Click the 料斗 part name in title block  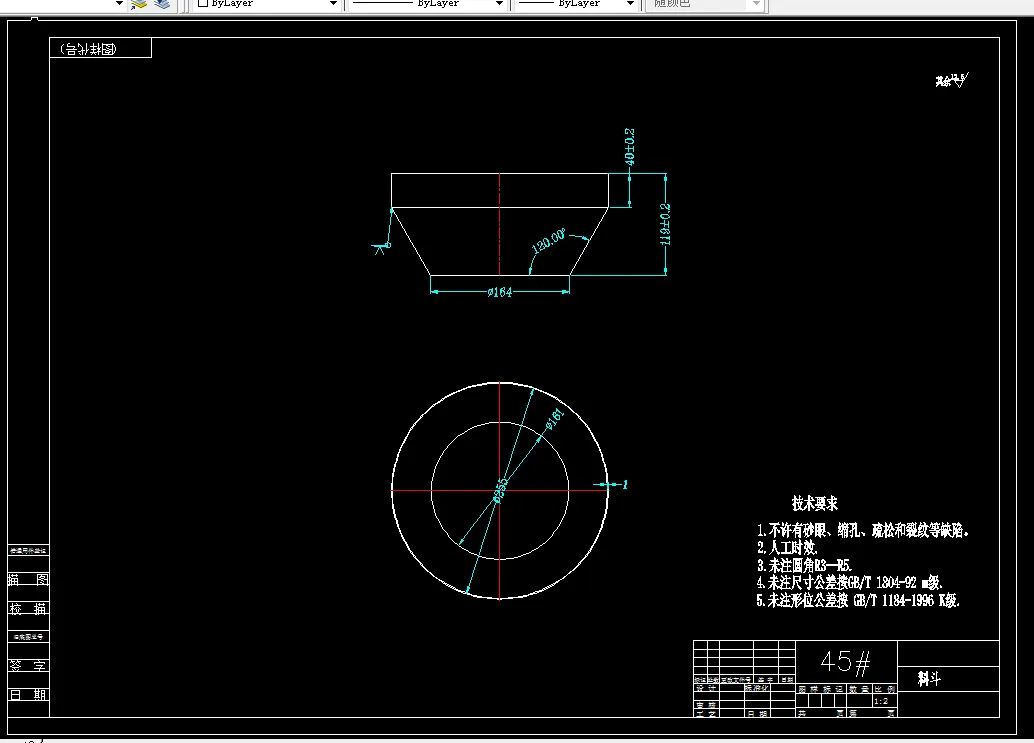tap(929, 678)
